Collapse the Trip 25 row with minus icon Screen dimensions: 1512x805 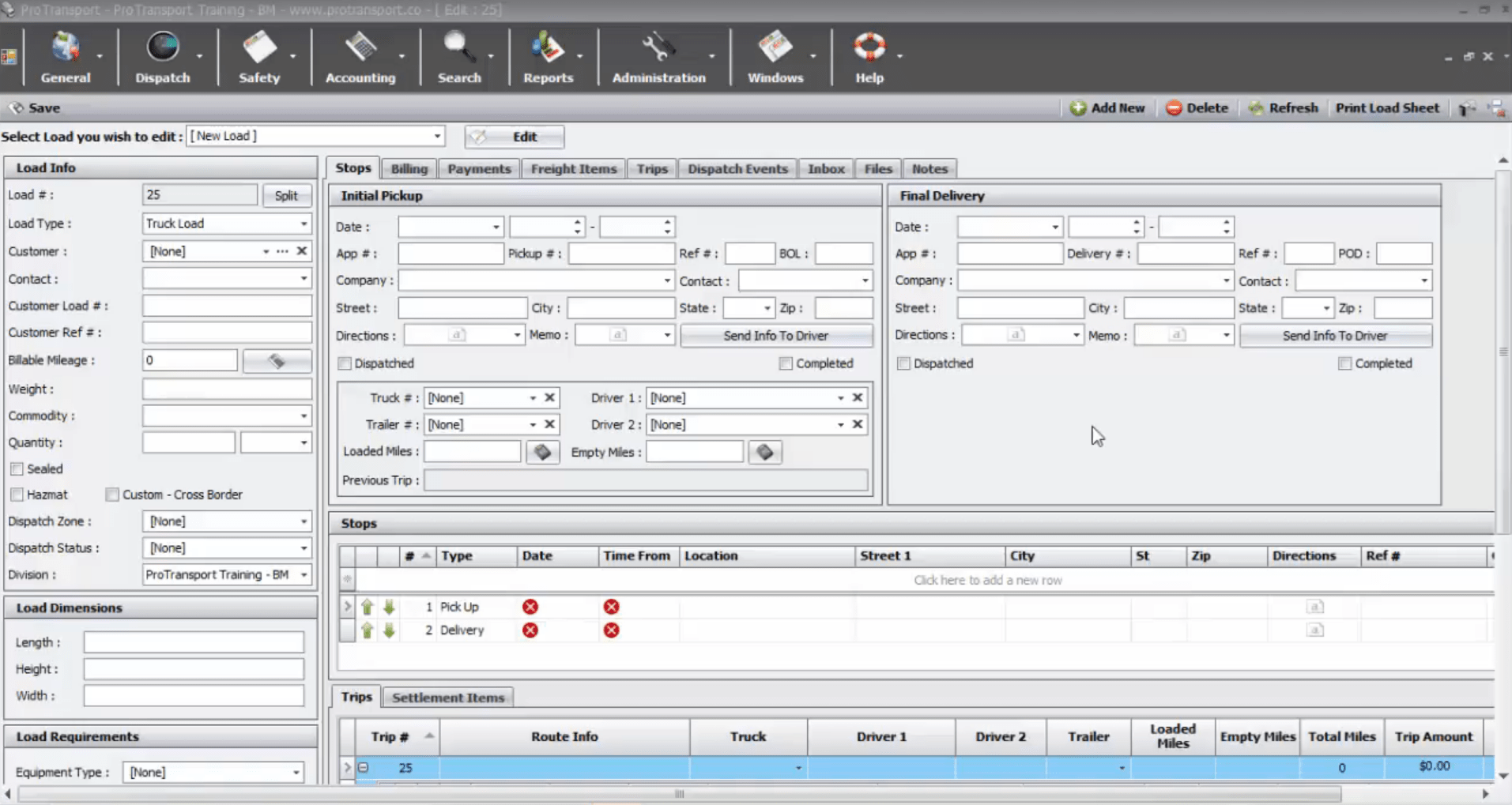click(364, 767)
